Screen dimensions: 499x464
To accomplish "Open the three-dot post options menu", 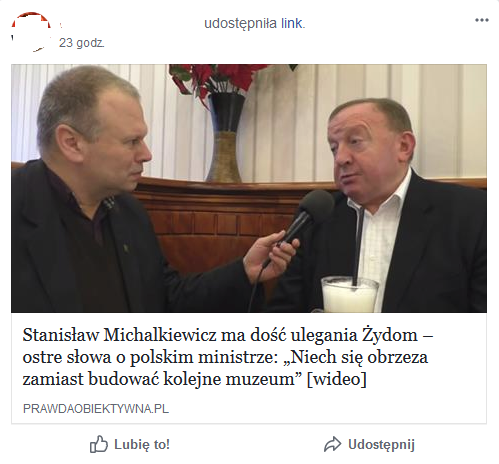I will coord(482,20).
